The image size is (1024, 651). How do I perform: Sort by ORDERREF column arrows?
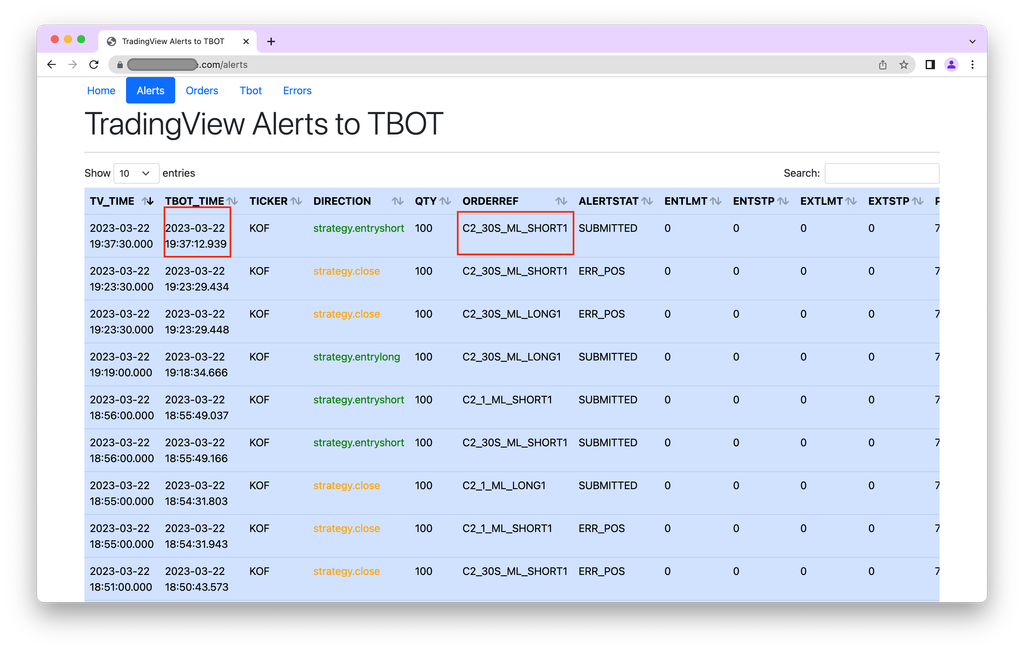coord(561,201)
